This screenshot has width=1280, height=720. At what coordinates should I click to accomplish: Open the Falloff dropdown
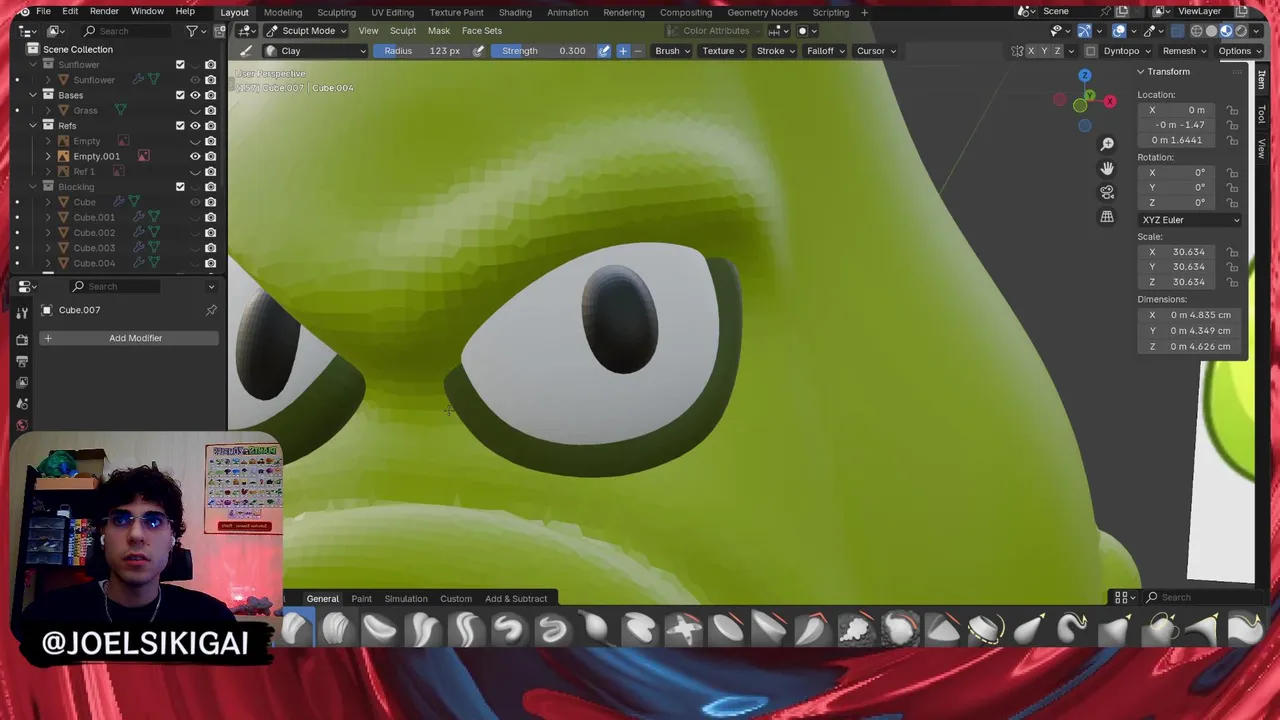pyautogui.click(x=825, y=51)
